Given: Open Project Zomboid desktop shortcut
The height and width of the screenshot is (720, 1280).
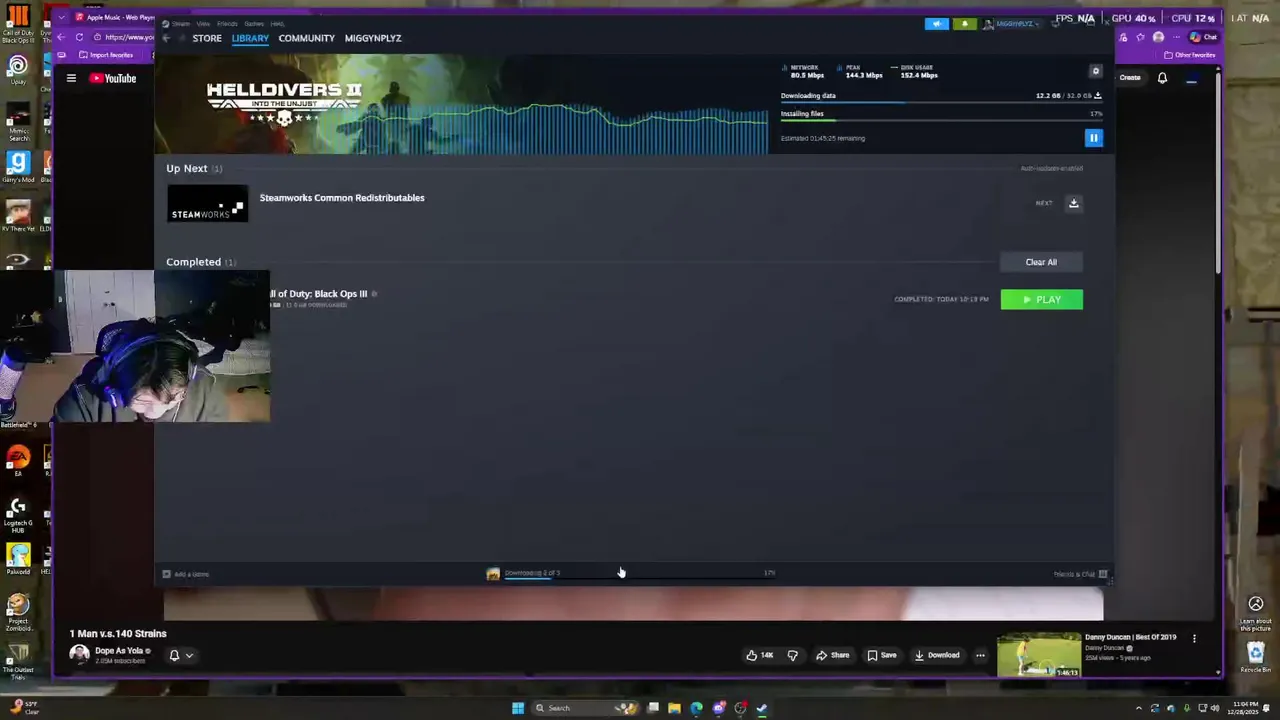Looking at the screenshot, I should click(x=18, y=612).
